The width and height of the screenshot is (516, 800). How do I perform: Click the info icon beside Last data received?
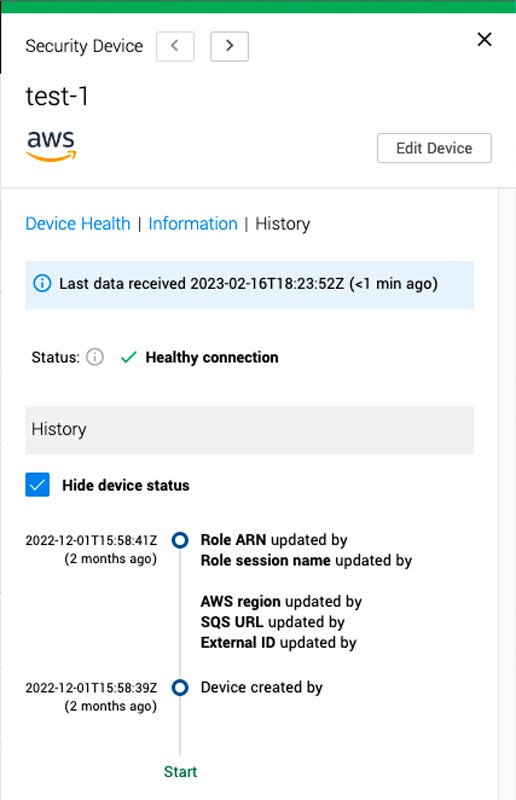tap(42, 283)
